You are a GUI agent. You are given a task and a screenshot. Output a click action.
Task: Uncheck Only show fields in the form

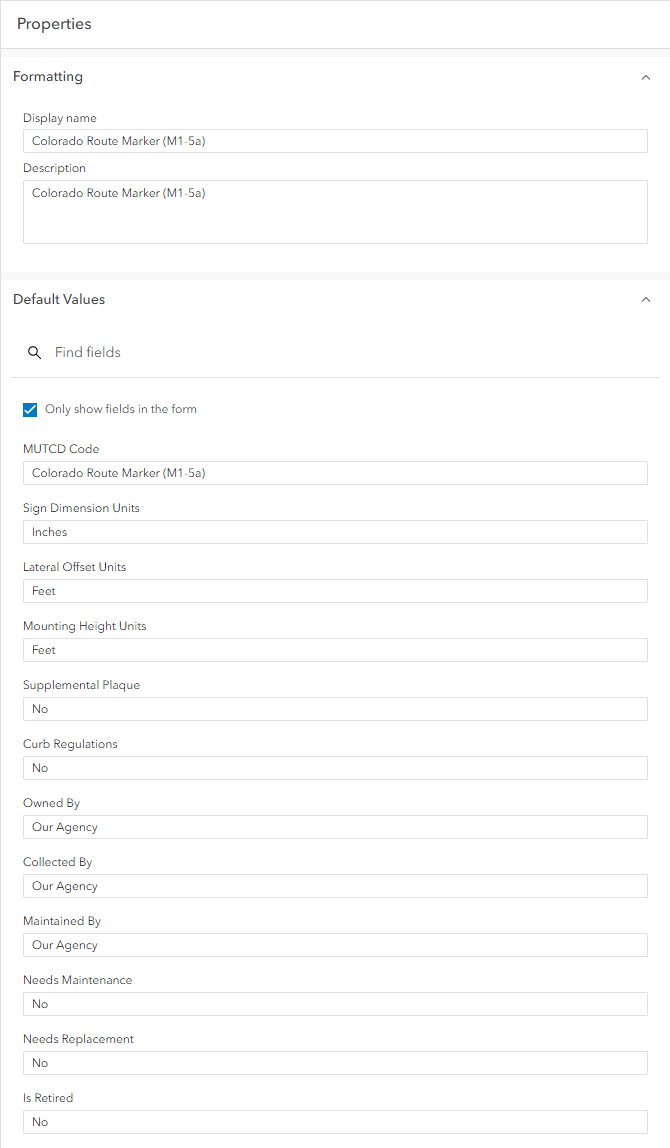(30, 409)
